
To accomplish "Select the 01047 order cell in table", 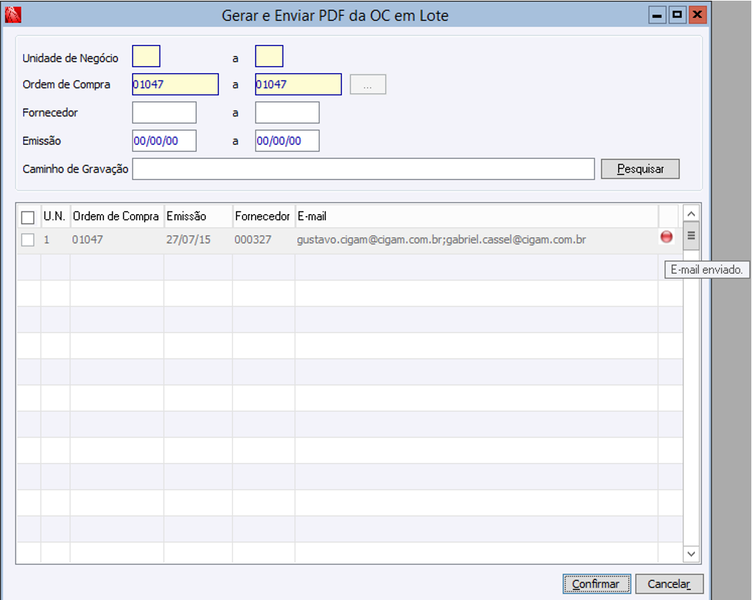I will pyautogui.click(x=117, y=240).
